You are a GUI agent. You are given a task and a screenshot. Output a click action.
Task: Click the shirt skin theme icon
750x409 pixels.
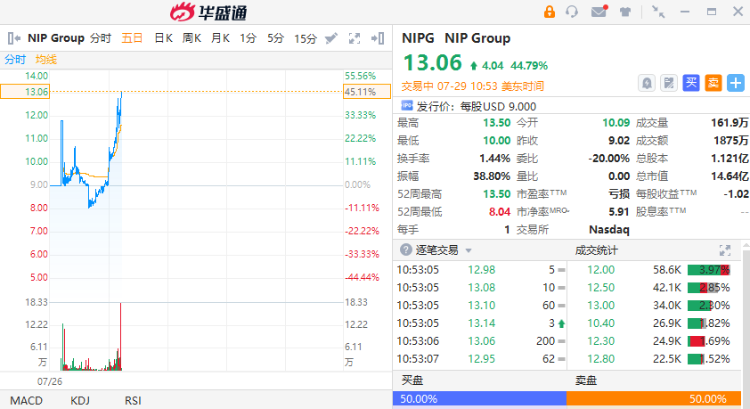pyautogui.click(x=625, y=12)
